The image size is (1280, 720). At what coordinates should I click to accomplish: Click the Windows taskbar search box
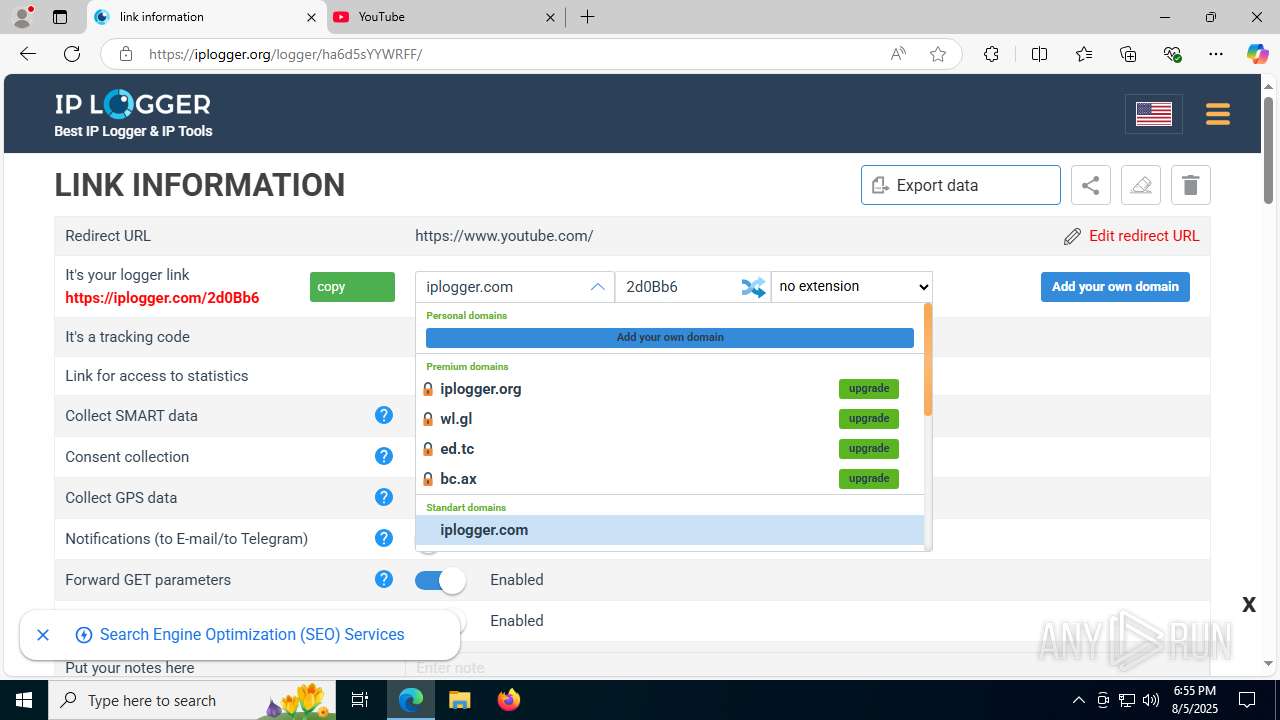194,700
